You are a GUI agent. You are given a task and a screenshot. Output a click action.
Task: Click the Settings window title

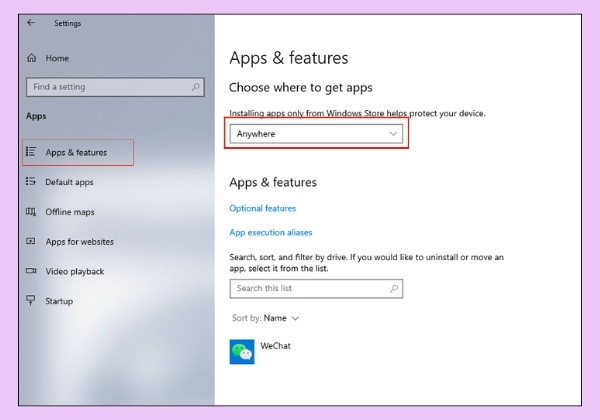(x=67, y=23)
